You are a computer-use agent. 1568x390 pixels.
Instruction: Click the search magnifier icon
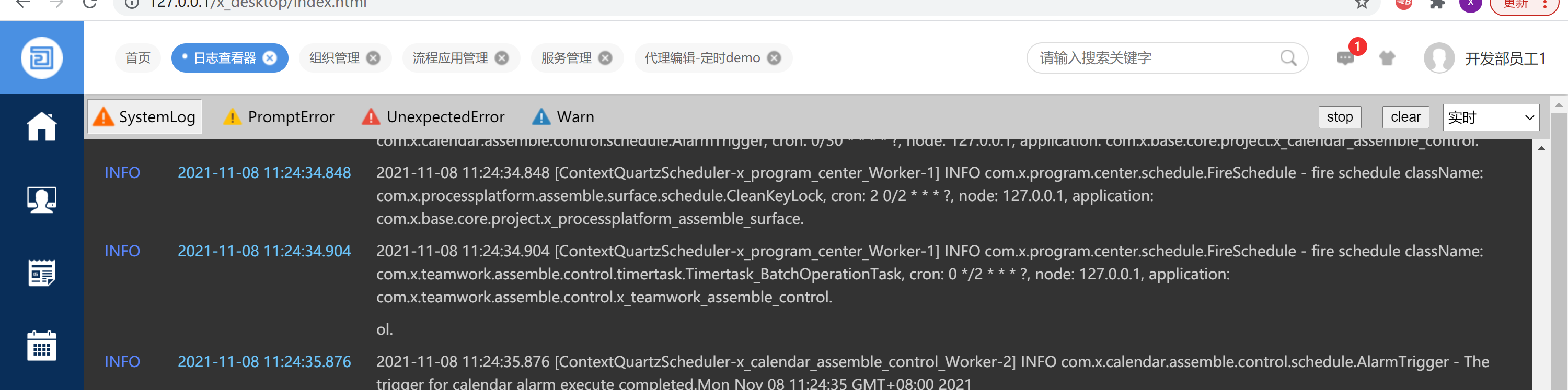coord(1288,58)
